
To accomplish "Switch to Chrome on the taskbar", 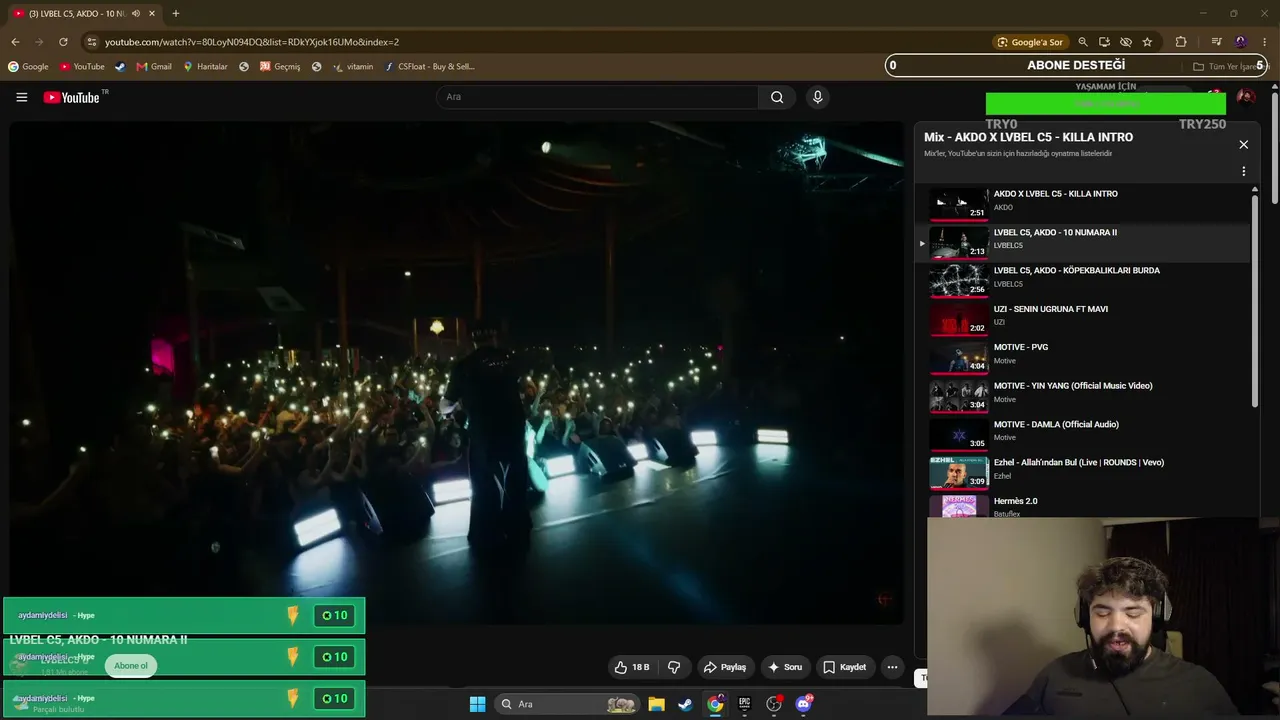I will (715, 704).
